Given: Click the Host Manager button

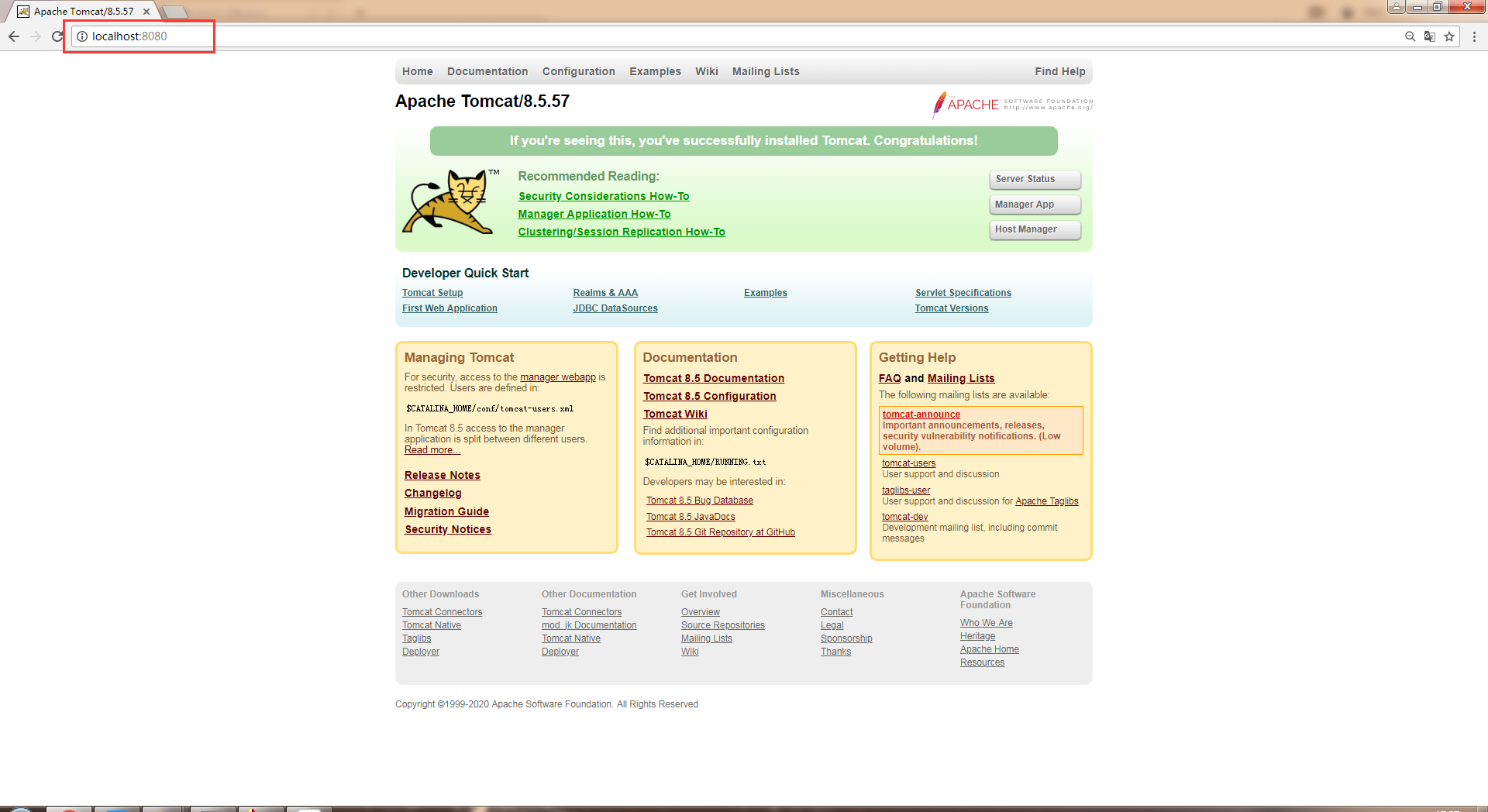Looking at the screenshot, I should [1035, 229].
